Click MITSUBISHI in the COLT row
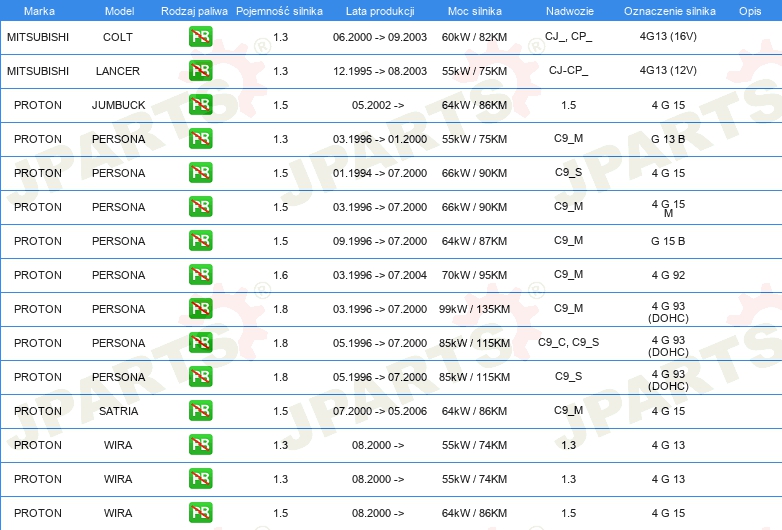 (x=38, y=37)
